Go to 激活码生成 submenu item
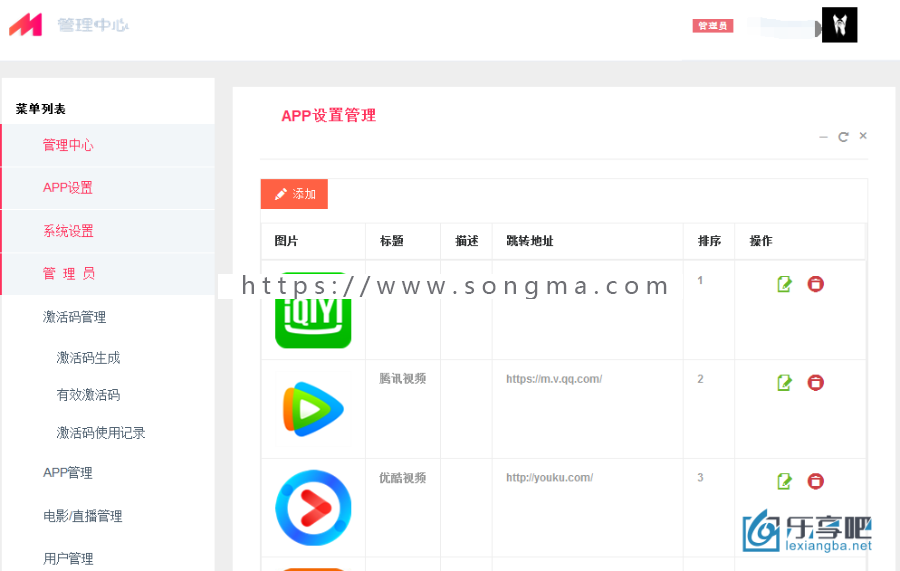 pos(88,358)
